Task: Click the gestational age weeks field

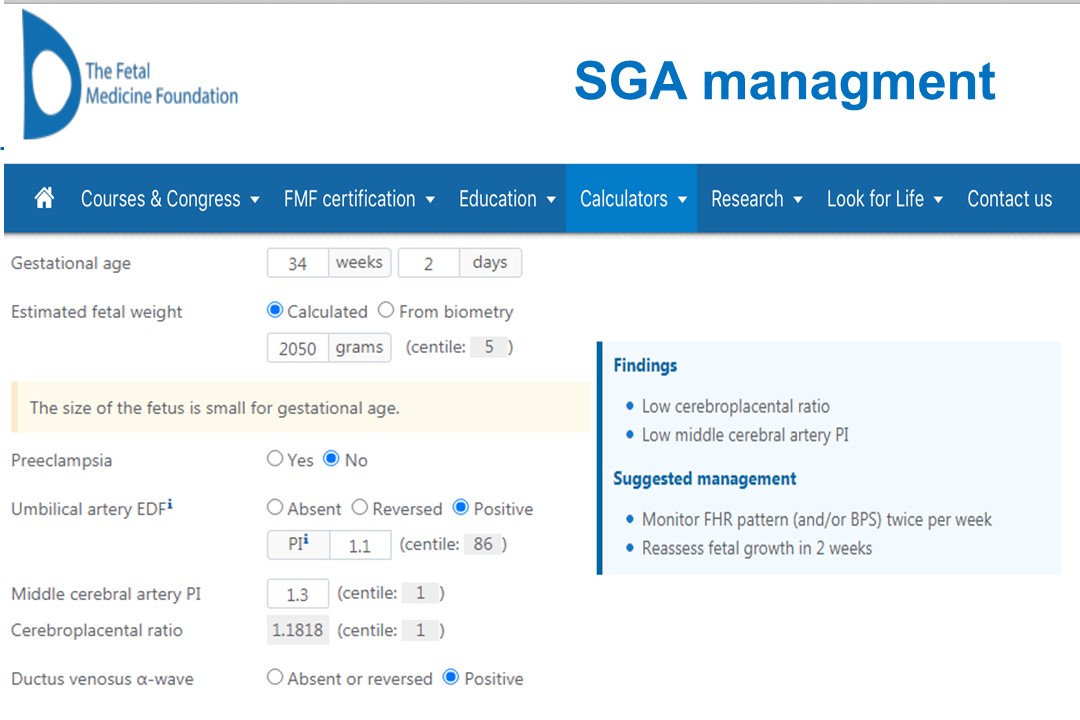Action: 297,264
